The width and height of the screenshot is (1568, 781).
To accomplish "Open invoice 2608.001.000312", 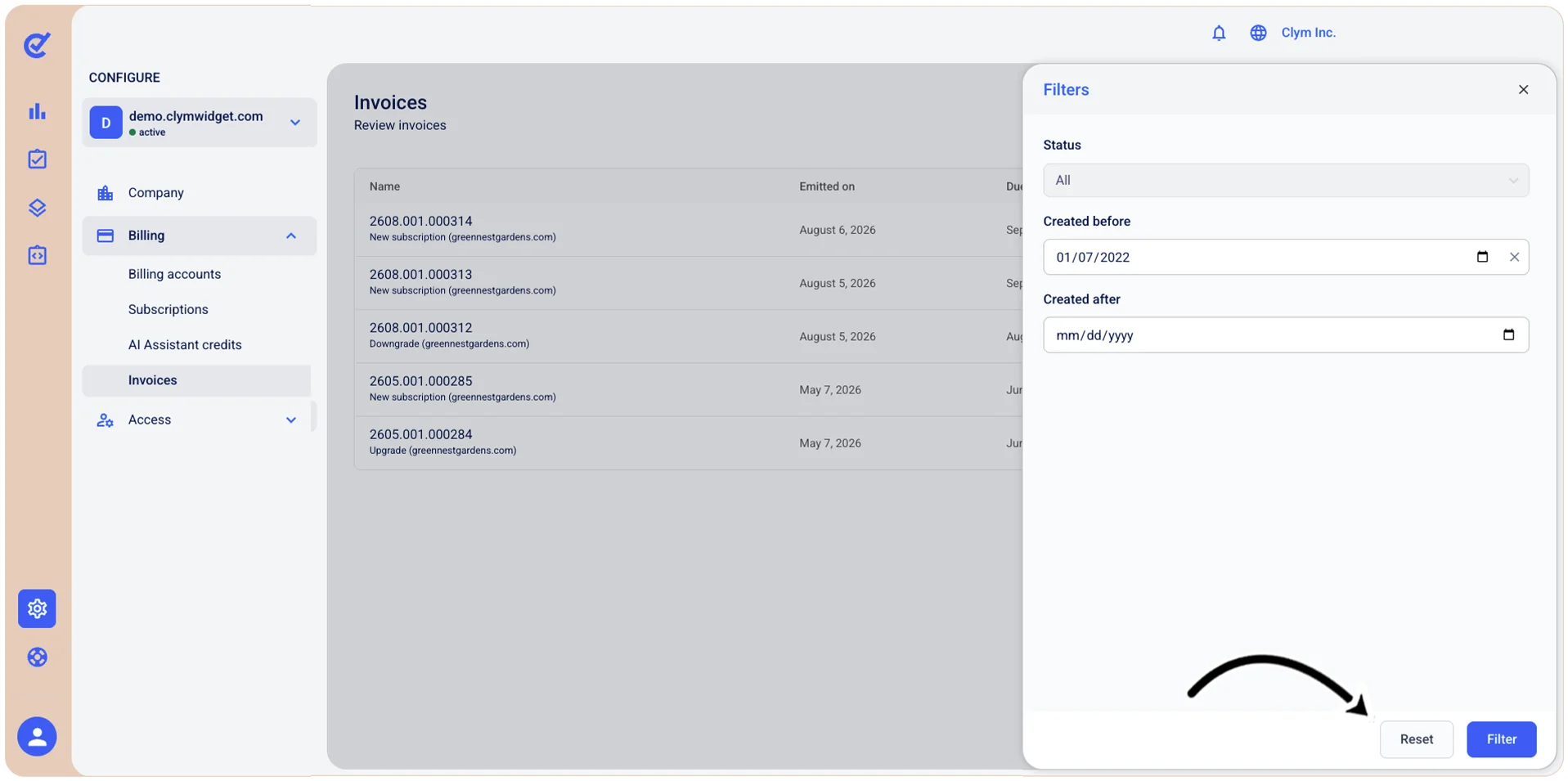I will point(420,327).
